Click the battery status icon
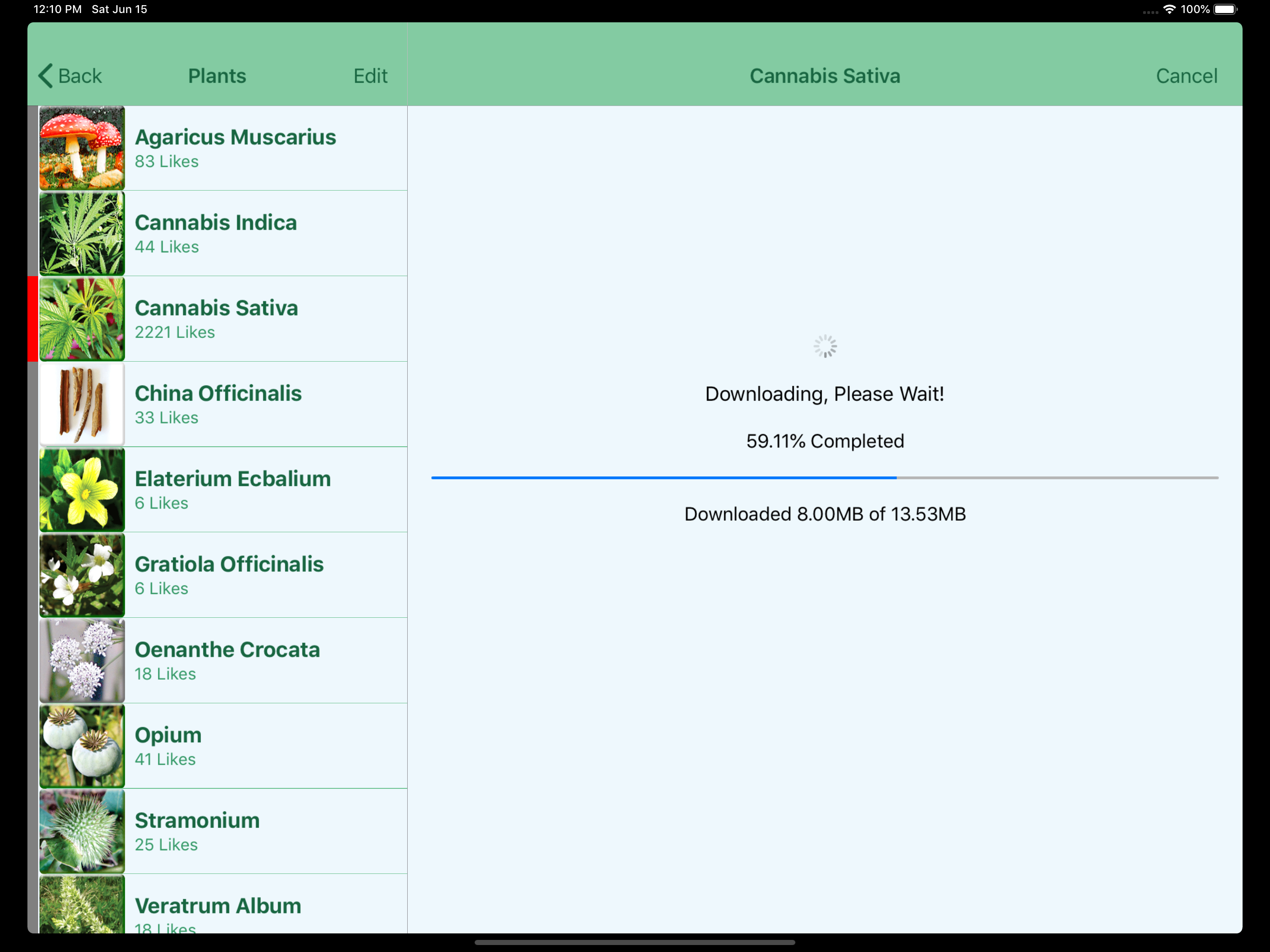Image resolution: width=1270 pixels, height=952 pixels. pos(1225,9)
